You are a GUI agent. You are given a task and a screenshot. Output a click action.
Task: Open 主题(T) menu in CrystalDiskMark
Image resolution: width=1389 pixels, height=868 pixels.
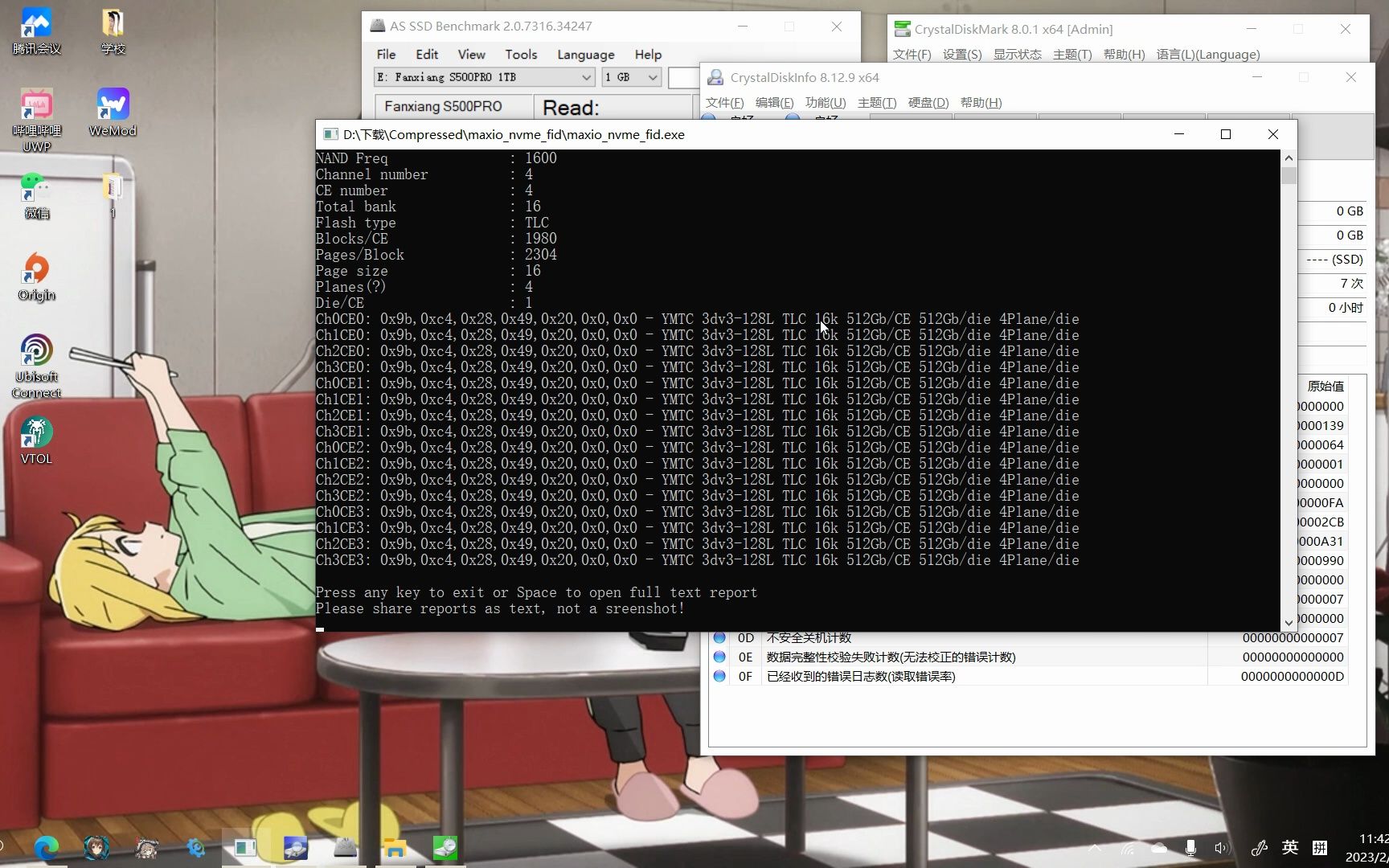pyautogui.click(x=1072, y=55)
